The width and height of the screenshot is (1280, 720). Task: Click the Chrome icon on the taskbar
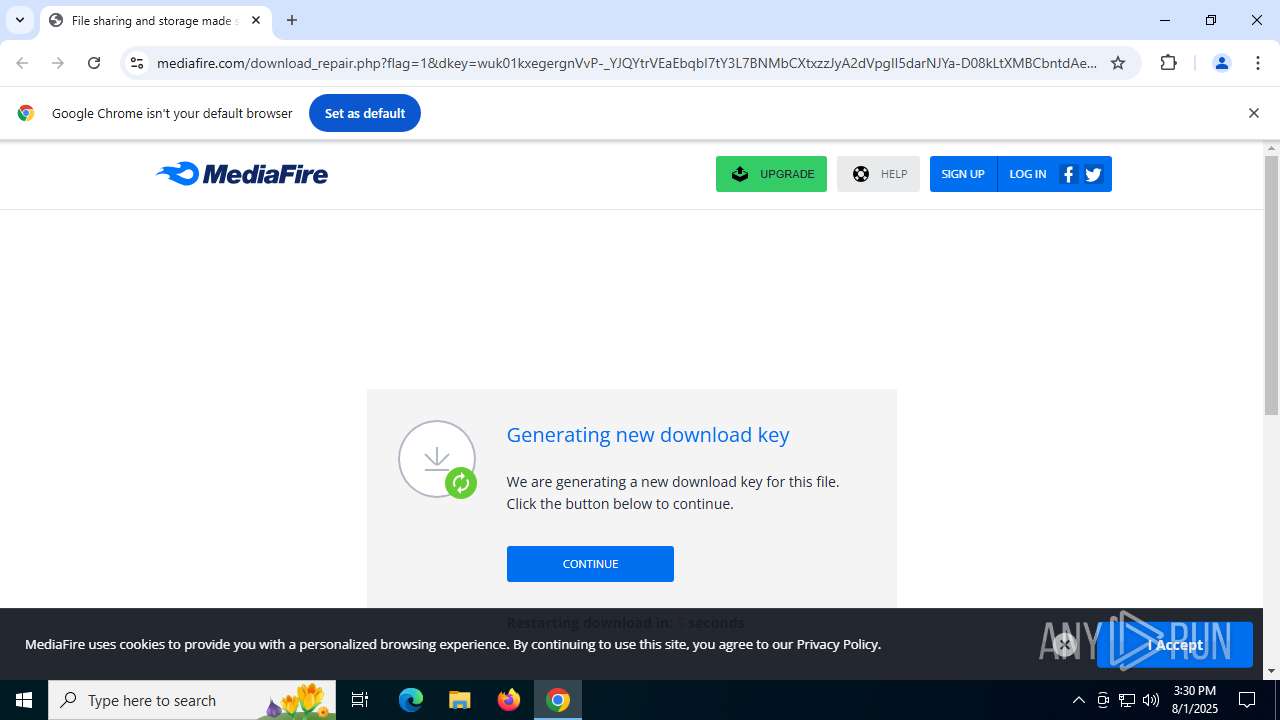558,700
